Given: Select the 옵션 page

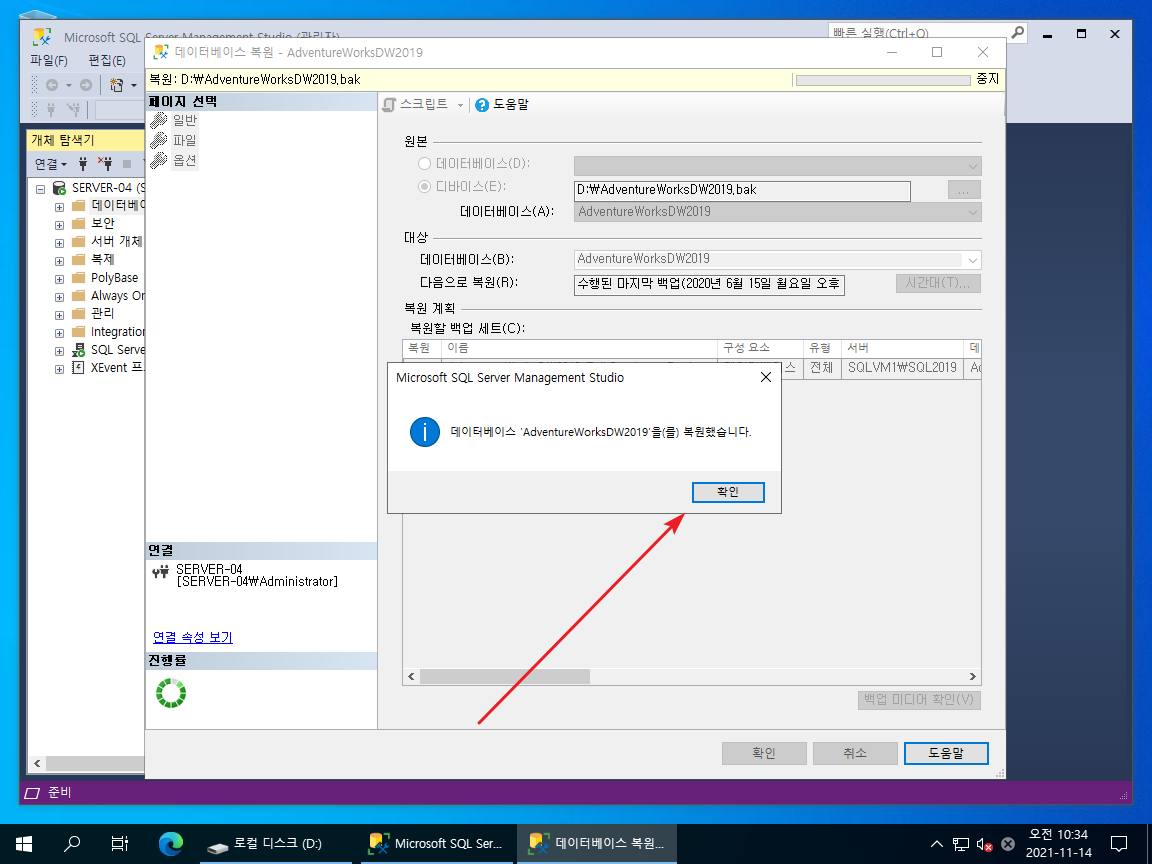Looking at the screenshot, I should 184,159.
